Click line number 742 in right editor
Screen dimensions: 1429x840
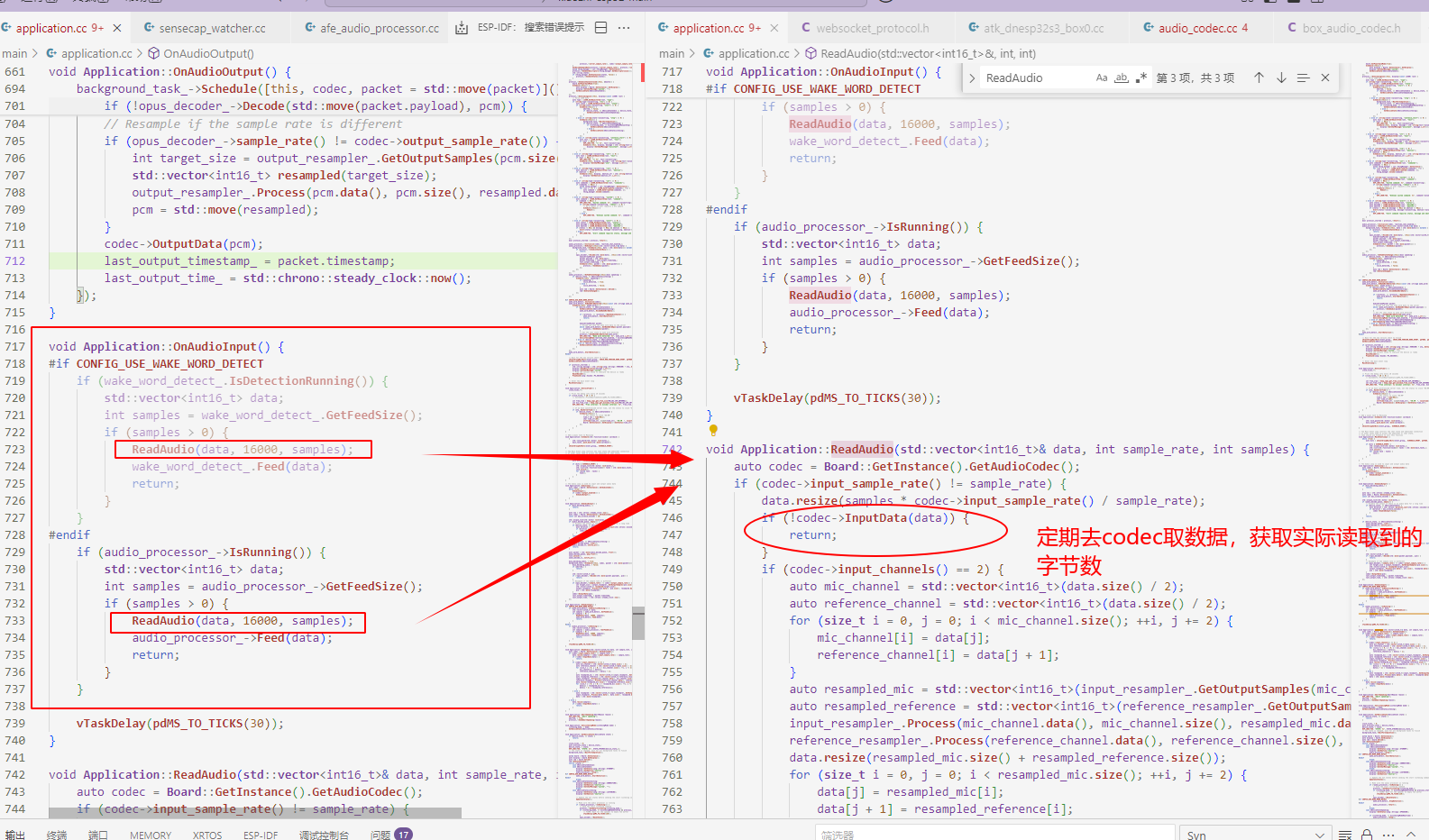click(672, 449)
